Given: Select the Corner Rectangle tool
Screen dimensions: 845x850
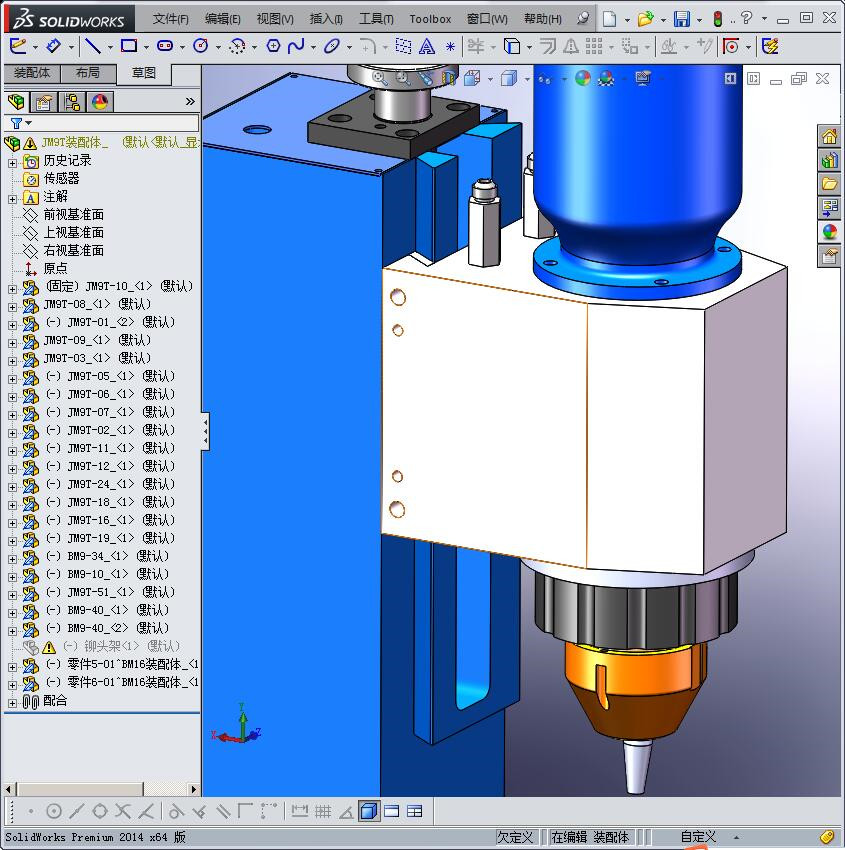Looking at the screenshot, I should click(129, 46).
